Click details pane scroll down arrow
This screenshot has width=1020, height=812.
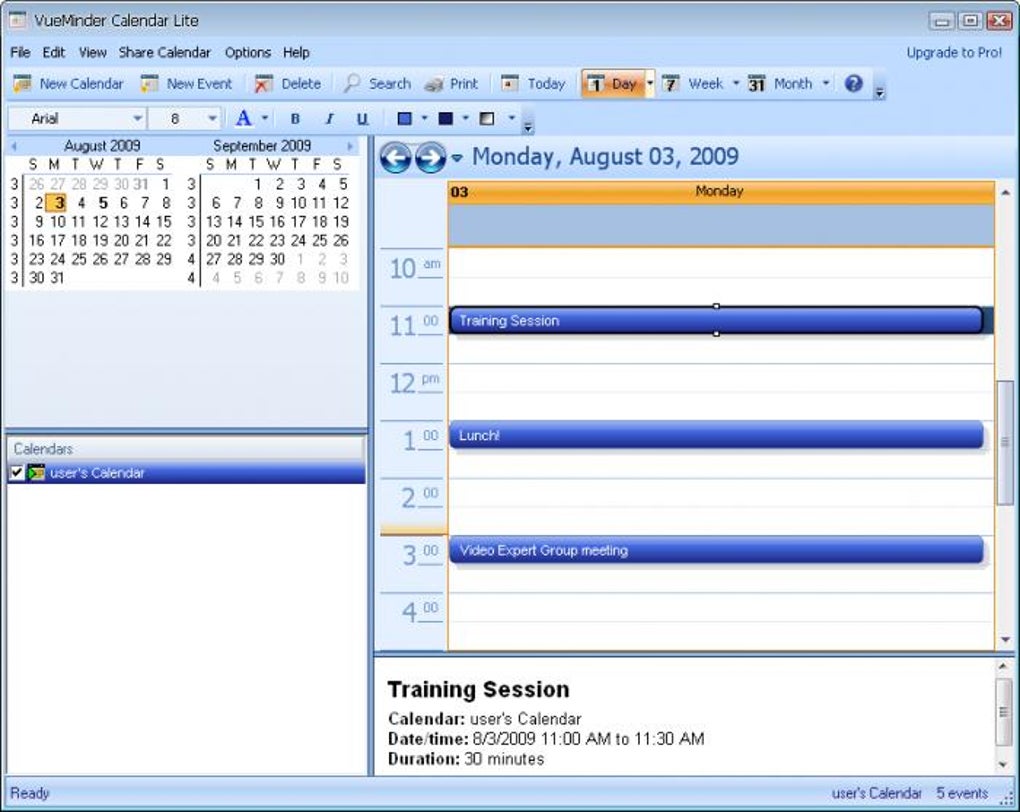[x=1004, y=765]
